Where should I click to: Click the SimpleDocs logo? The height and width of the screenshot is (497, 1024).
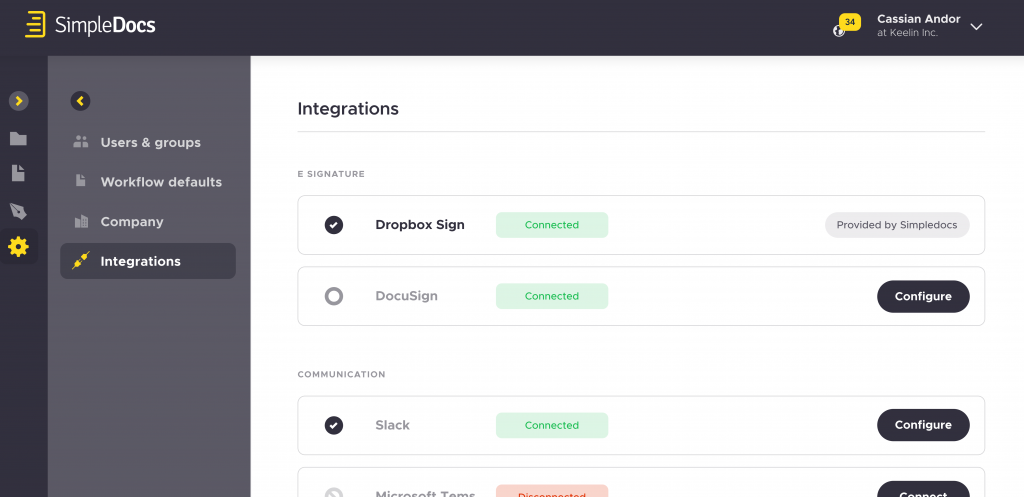[x=90, y=25]
